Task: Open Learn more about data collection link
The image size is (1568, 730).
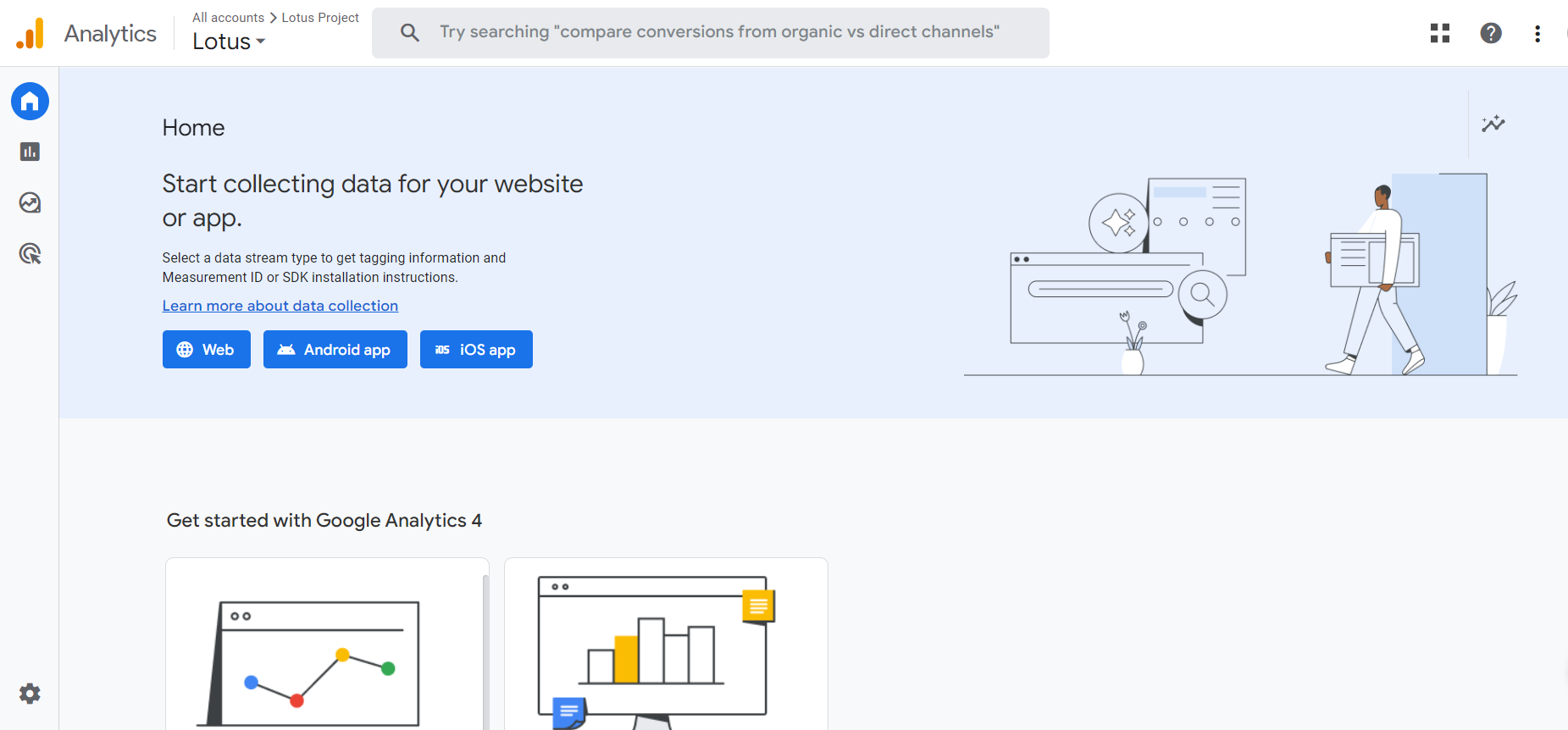Action: tap(280, 306)
